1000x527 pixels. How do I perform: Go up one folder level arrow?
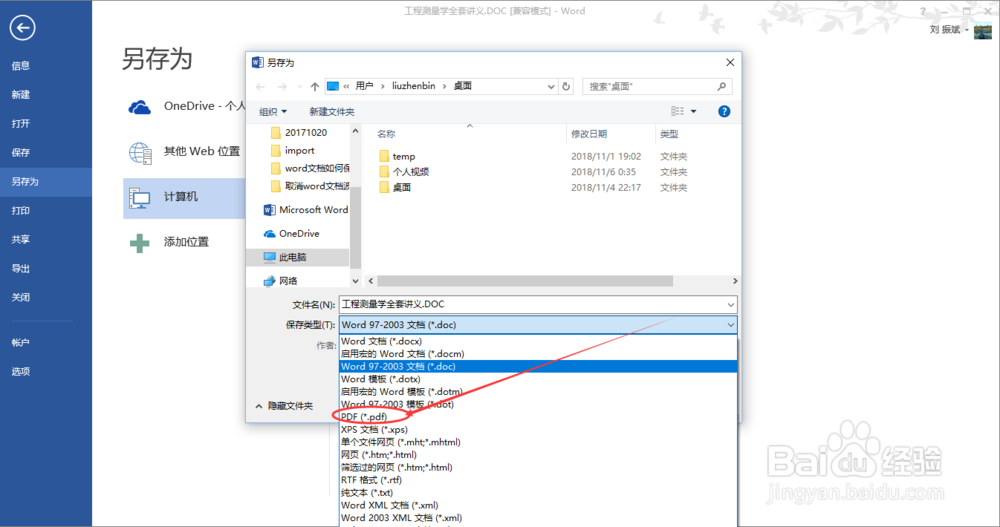click(314, 86)
